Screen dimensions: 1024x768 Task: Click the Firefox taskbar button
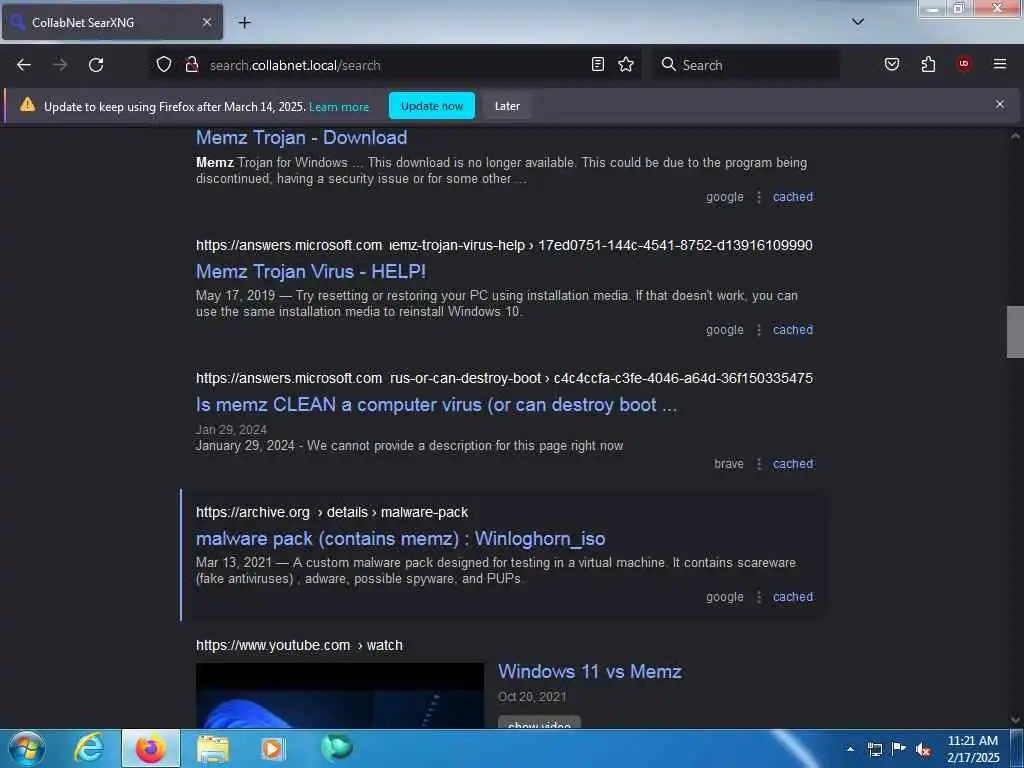tap(151, 748)
